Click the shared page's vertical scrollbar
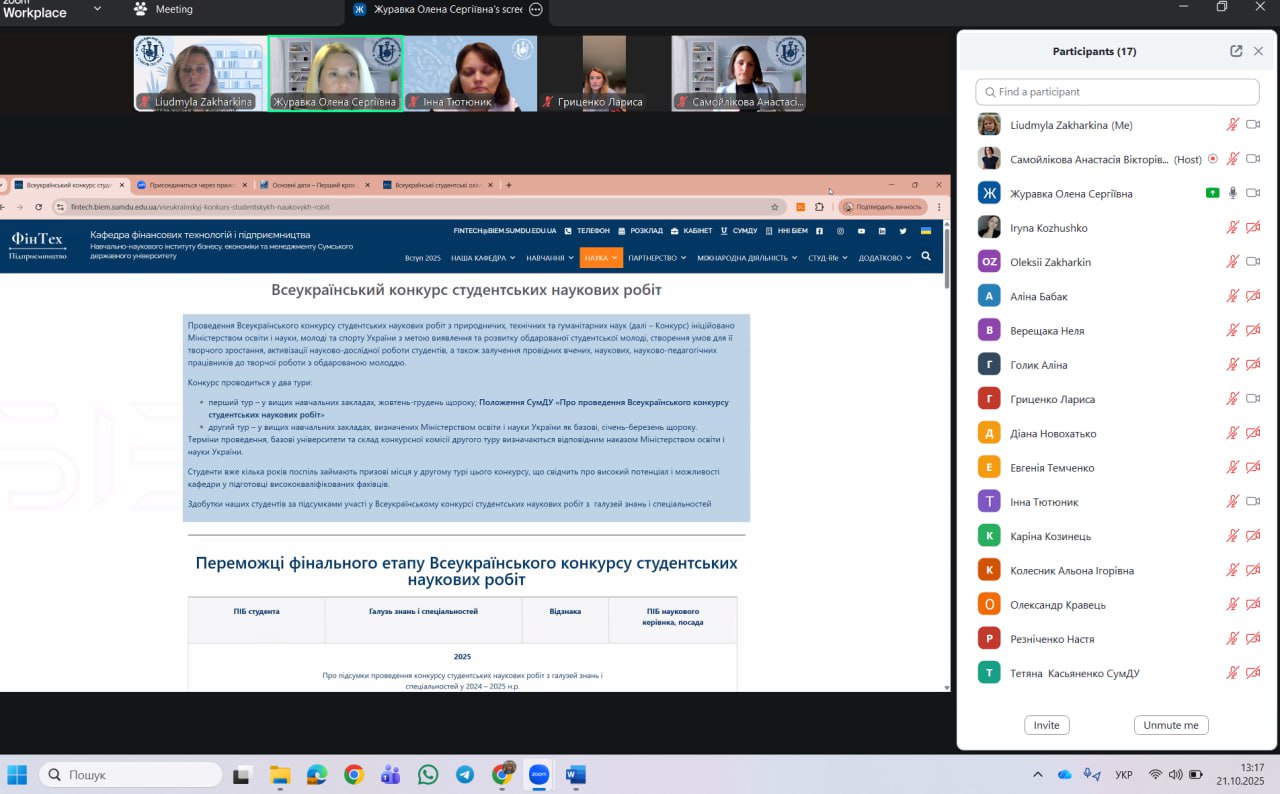Image resolution: width=1280 pixels, height=794 pixels. coord(946,450)
